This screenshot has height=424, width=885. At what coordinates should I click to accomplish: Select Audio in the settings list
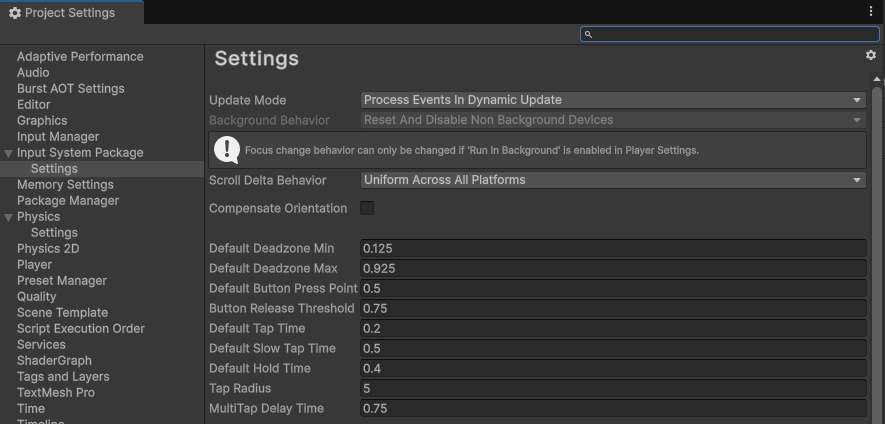coord(33,72)
